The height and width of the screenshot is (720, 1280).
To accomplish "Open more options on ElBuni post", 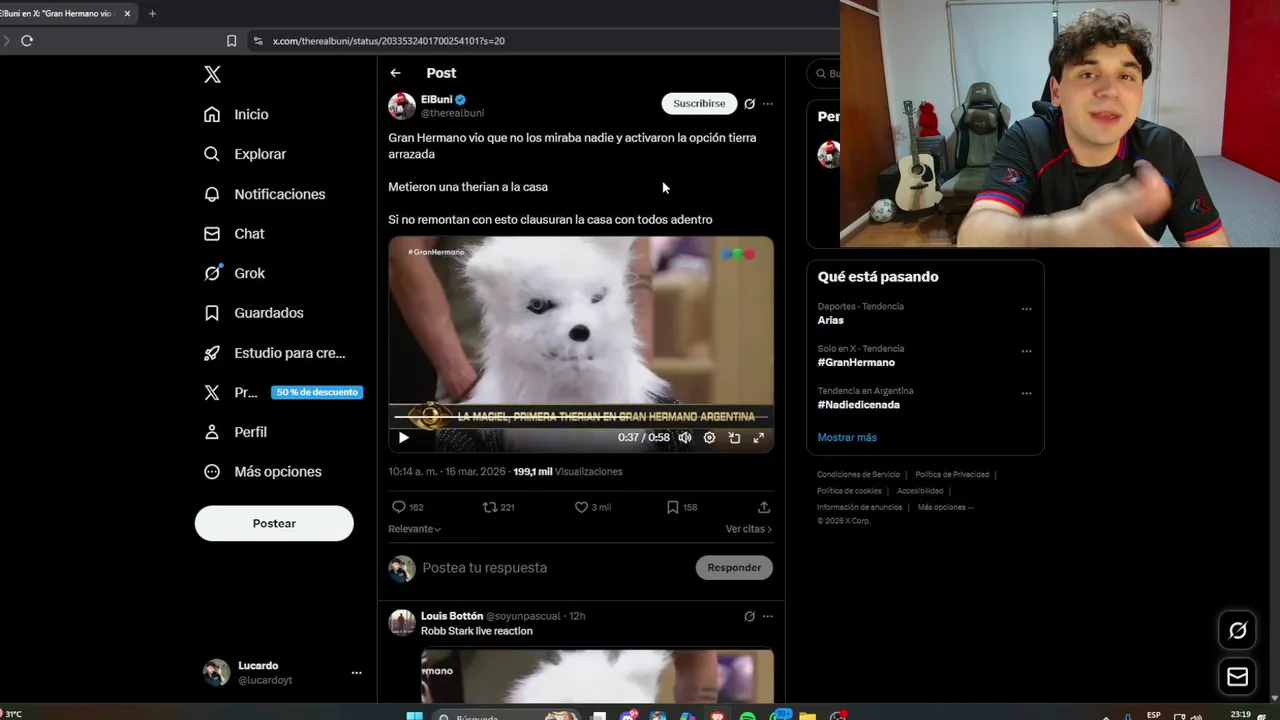I will (x=768, y=104).
